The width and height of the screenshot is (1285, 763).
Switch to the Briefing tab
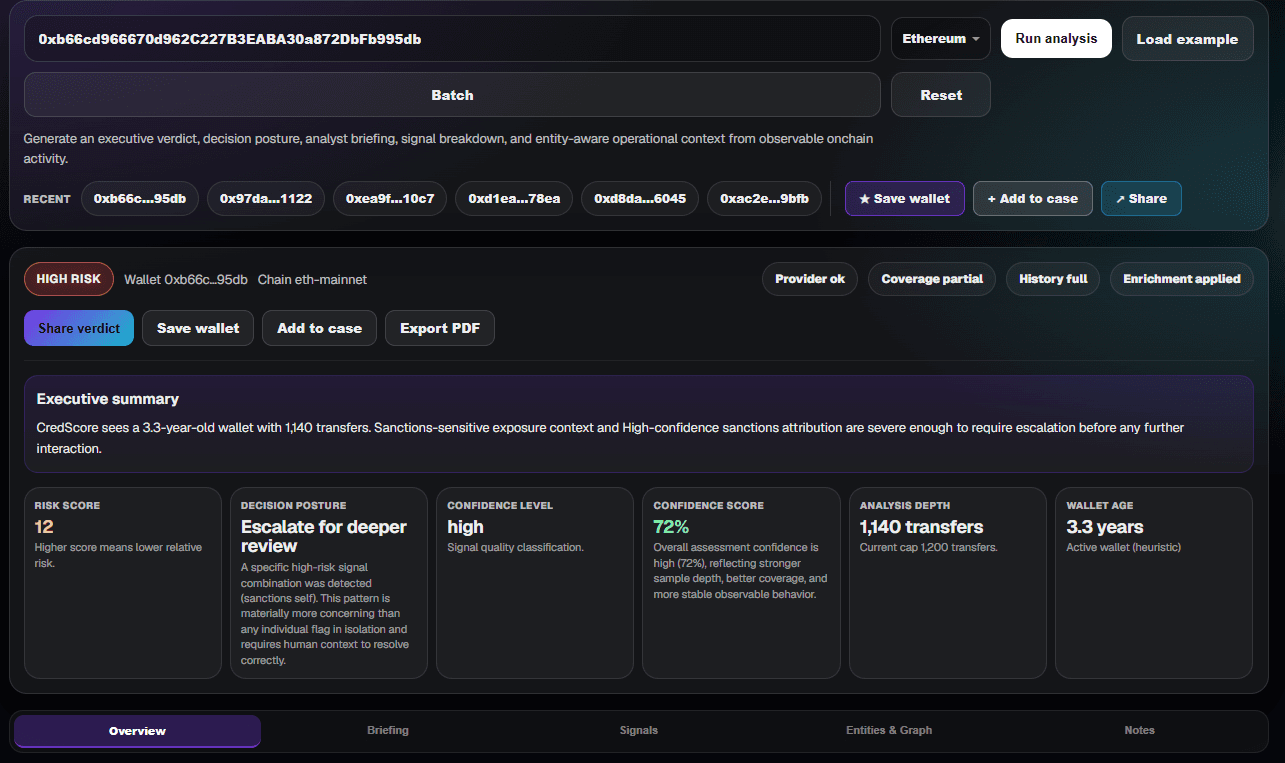pos(388,731)
